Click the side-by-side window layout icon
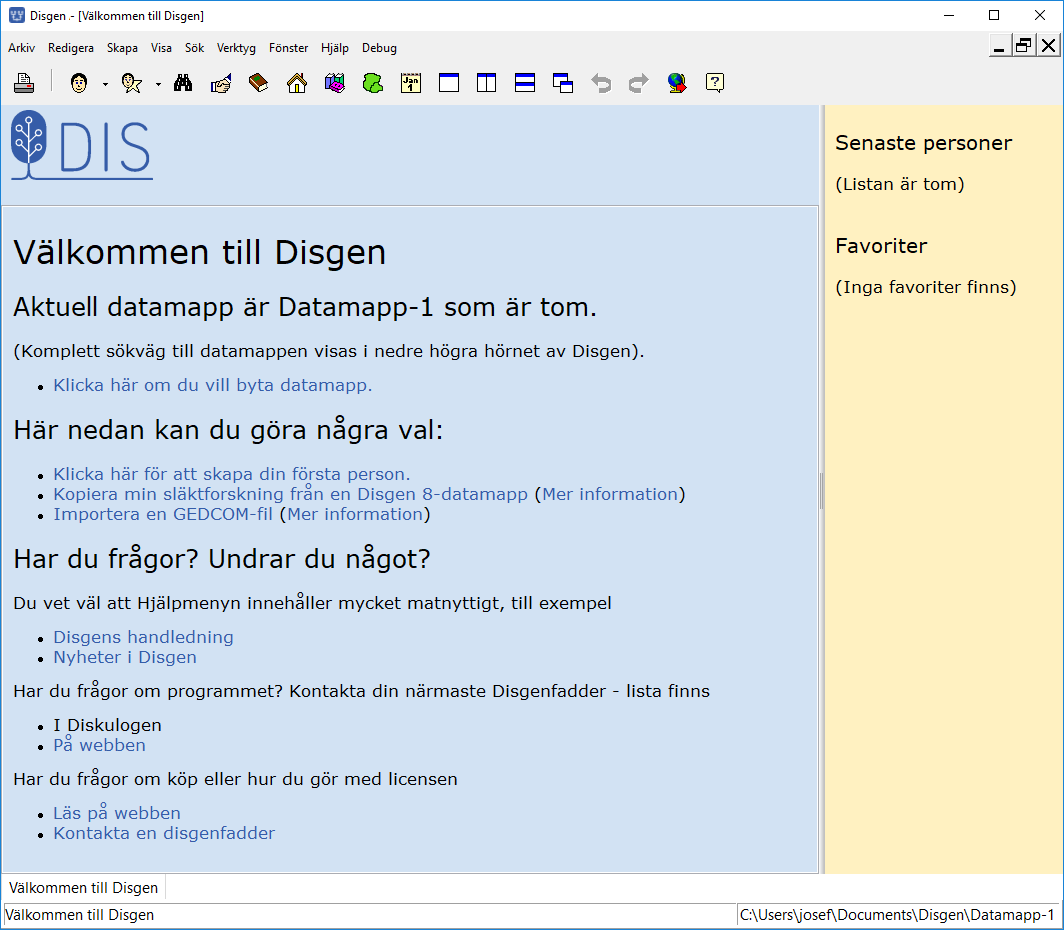Screen dimensions: 1064x930 pyautogui.click(x=487, y=83)
